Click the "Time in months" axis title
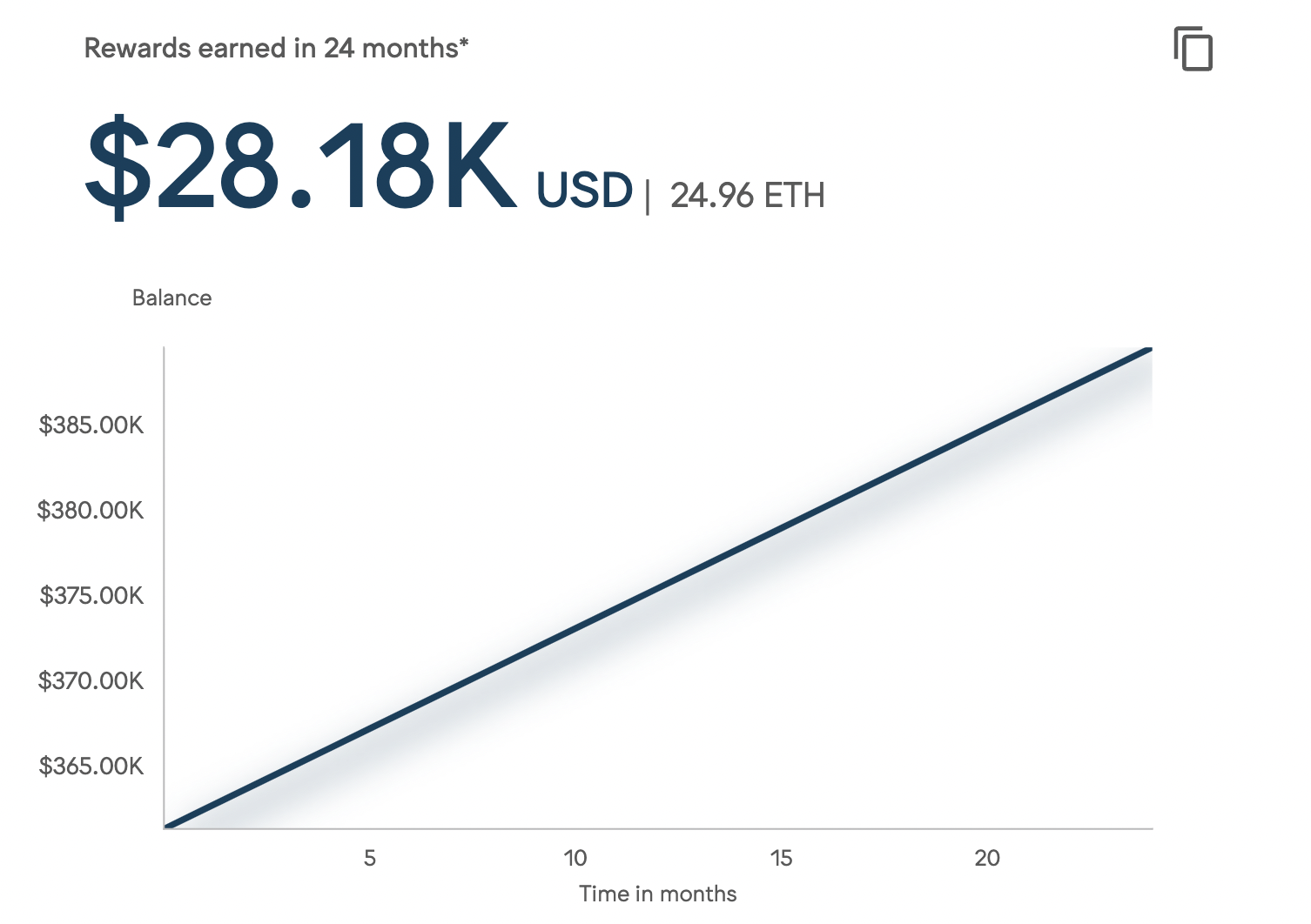The width and height of the screenshot is (1311, 924). coord(658,894)
